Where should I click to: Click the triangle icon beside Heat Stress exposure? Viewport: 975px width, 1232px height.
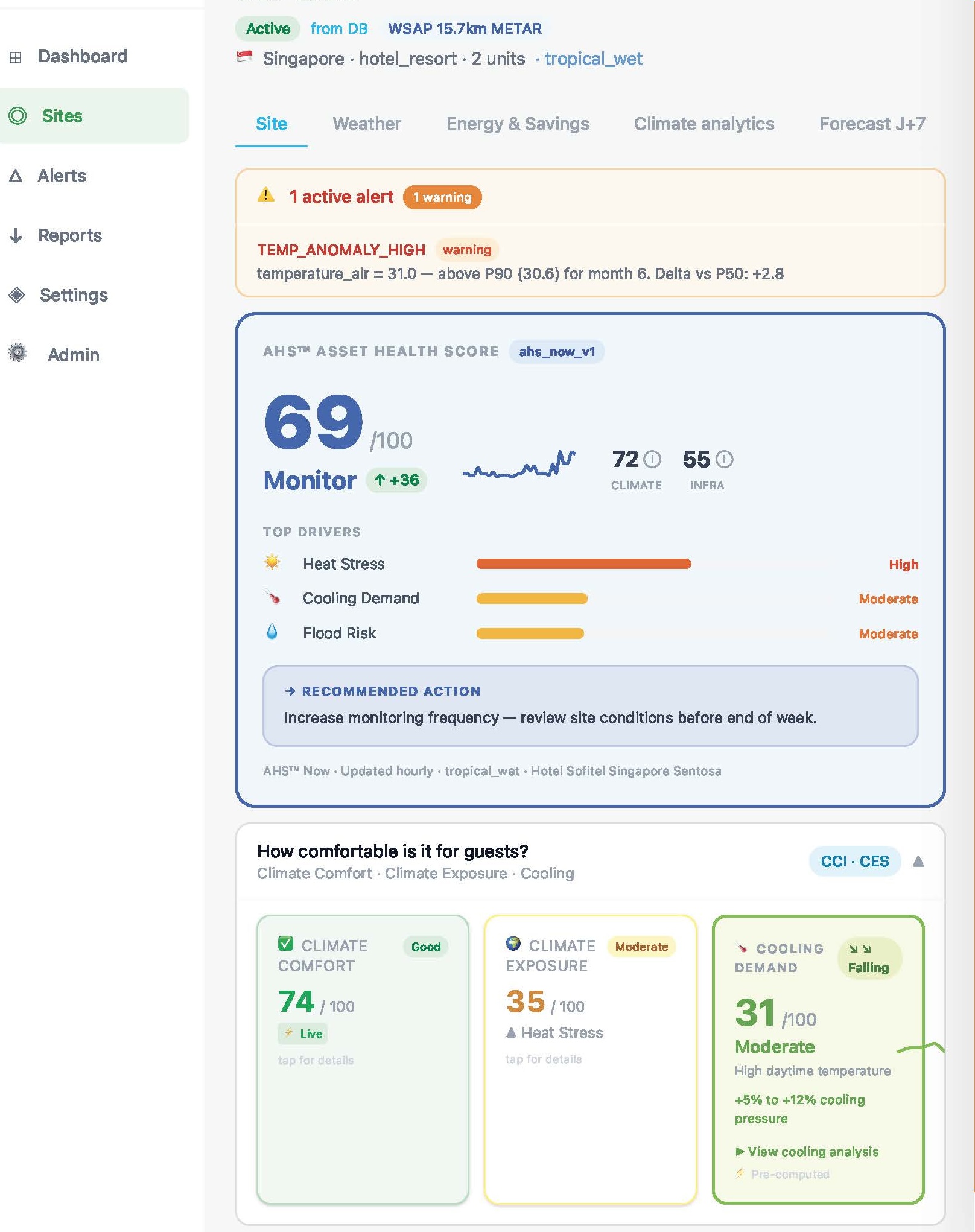point(511,1032)
